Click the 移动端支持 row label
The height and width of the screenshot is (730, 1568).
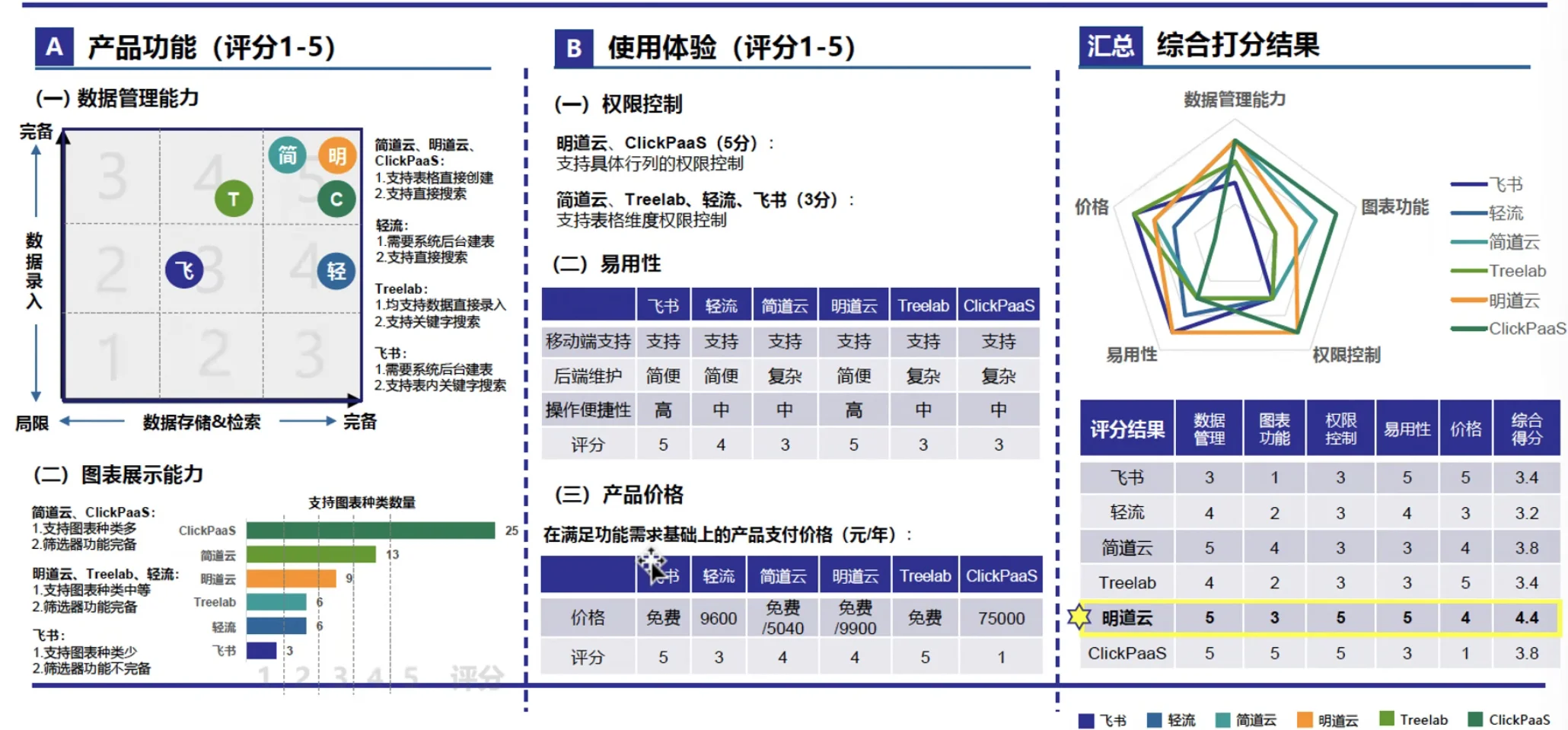point(588,342)
